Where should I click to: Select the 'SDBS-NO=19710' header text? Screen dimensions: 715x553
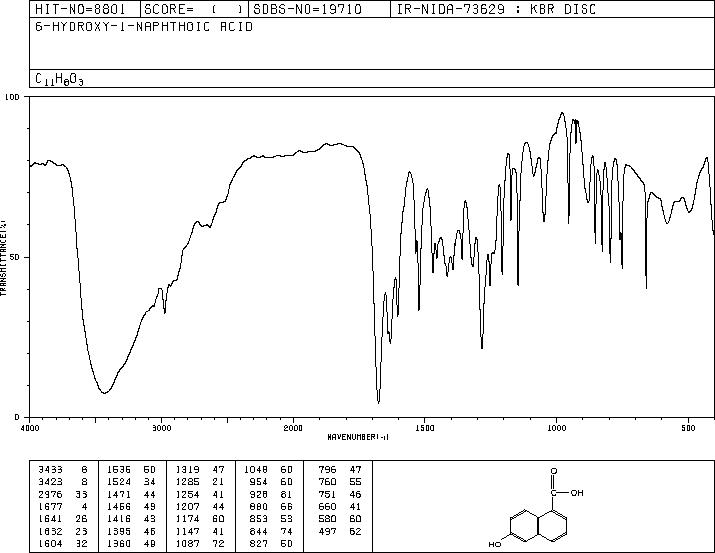point(307,9)
